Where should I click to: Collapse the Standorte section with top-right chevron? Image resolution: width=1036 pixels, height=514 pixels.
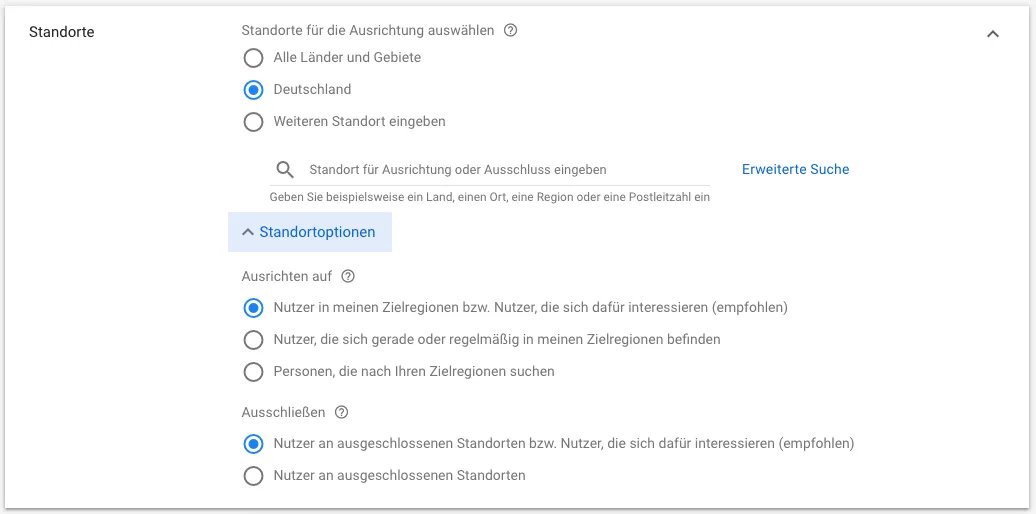[x=992, y=34]
